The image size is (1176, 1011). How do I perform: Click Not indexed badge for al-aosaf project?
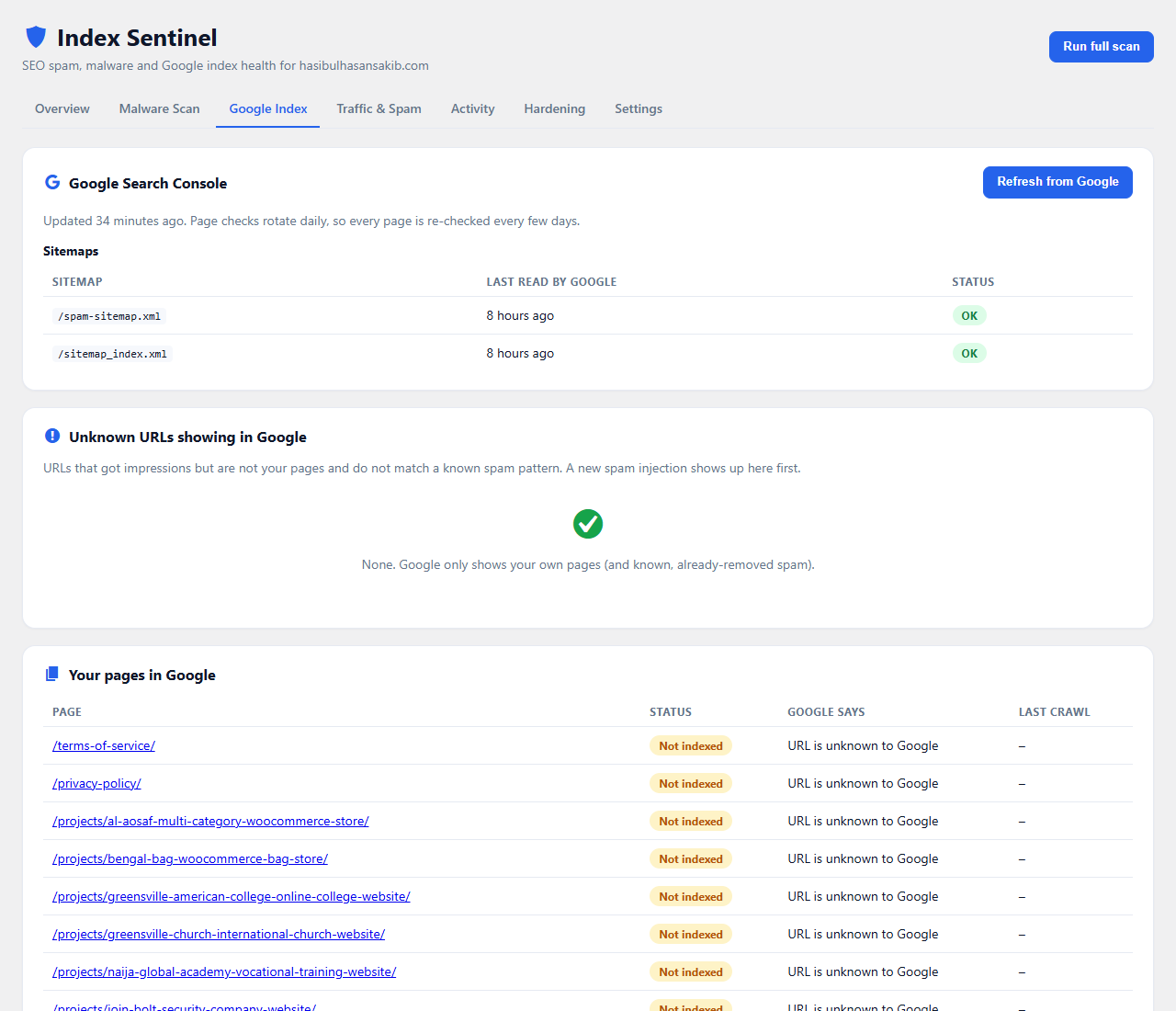point(691,821)
